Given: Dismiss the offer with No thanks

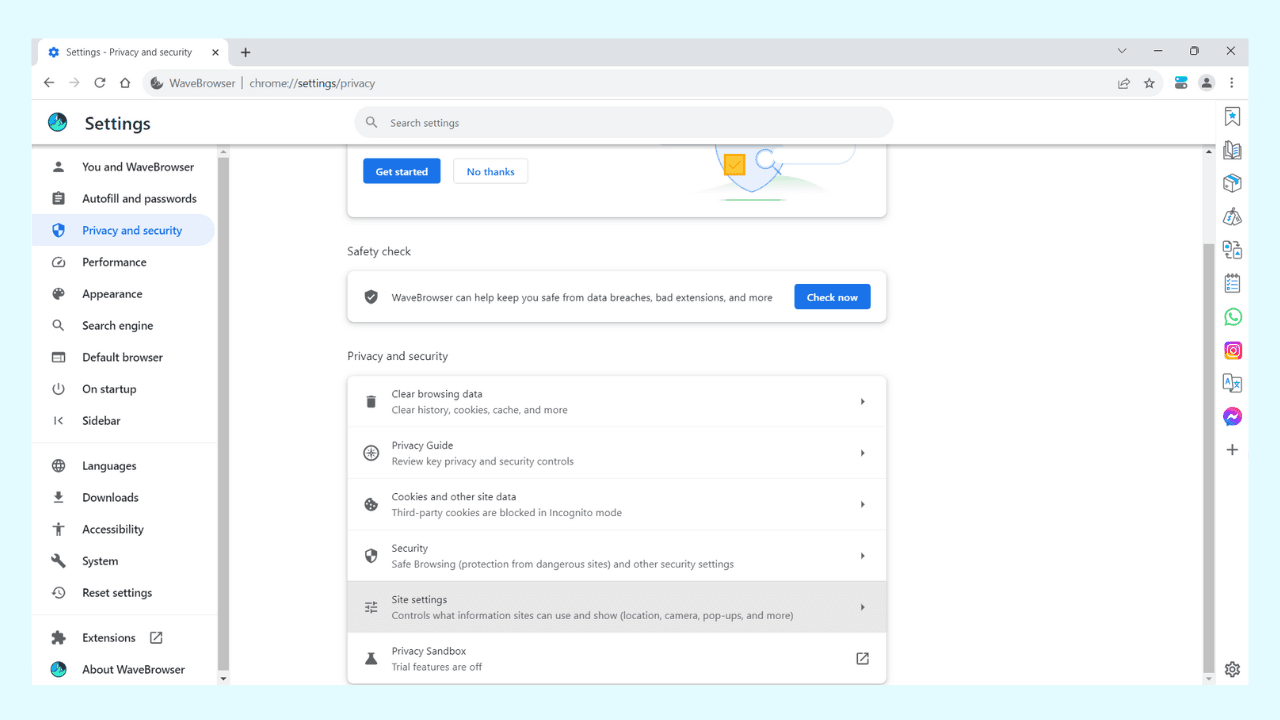Looking at the screenshot, I should pos(490,170).
